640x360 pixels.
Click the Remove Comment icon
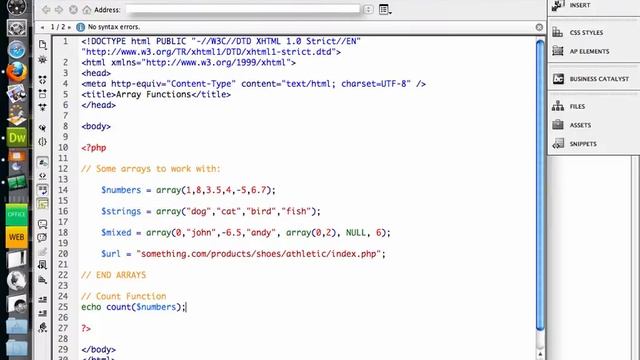(x=42, y=238)
